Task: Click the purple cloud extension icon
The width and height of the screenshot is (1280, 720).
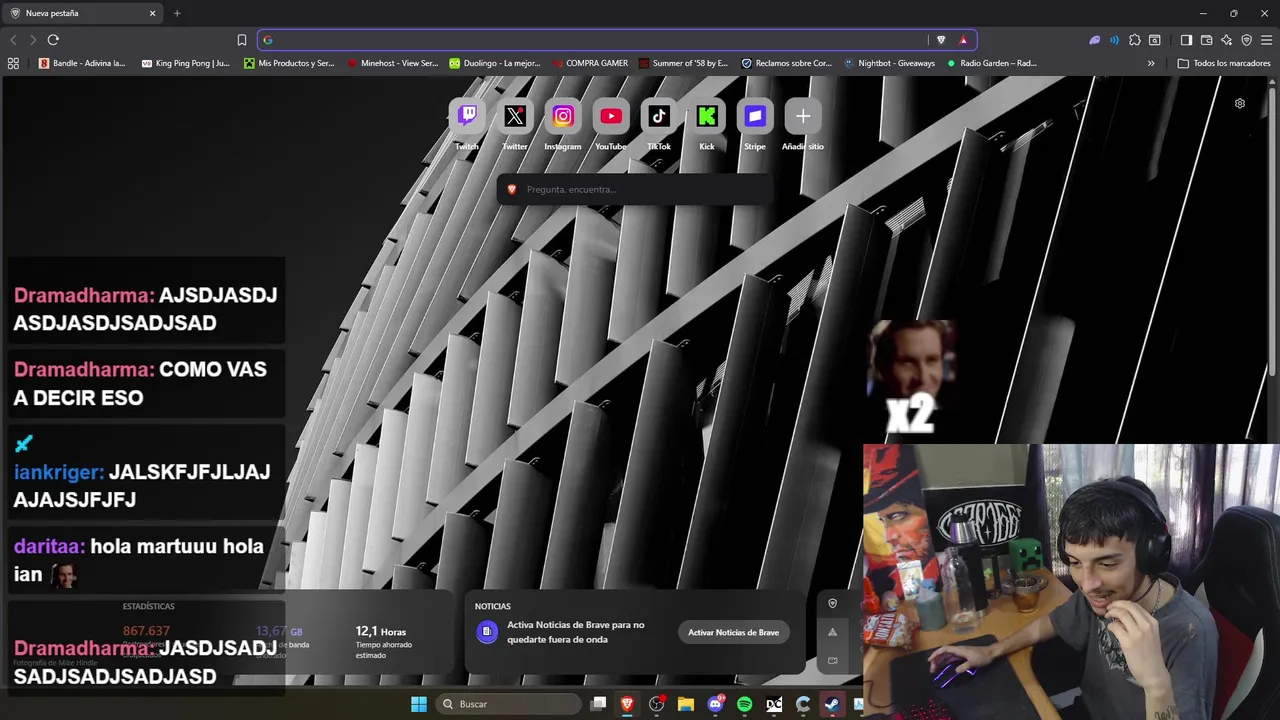Action: tap(1094, 40)
